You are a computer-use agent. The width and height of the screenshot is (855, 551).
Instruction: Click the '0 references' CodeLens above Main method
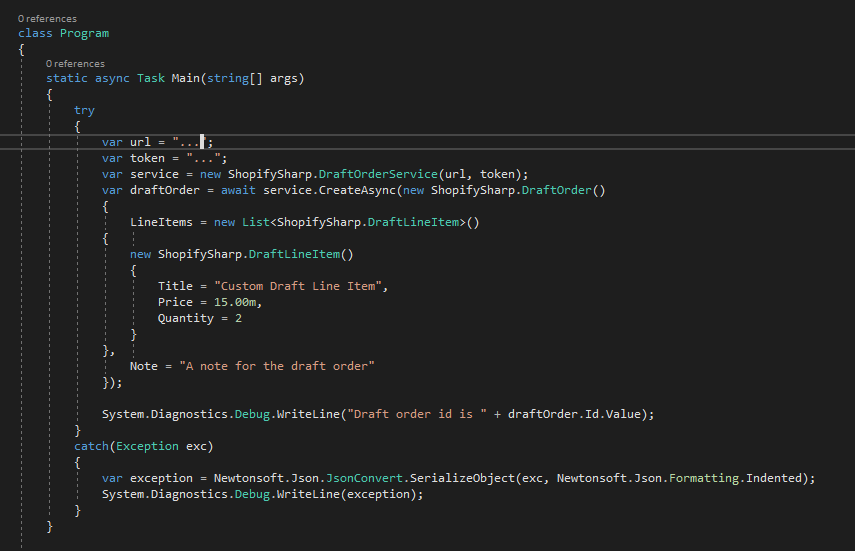pyautogui.click(x=75, y=64)
